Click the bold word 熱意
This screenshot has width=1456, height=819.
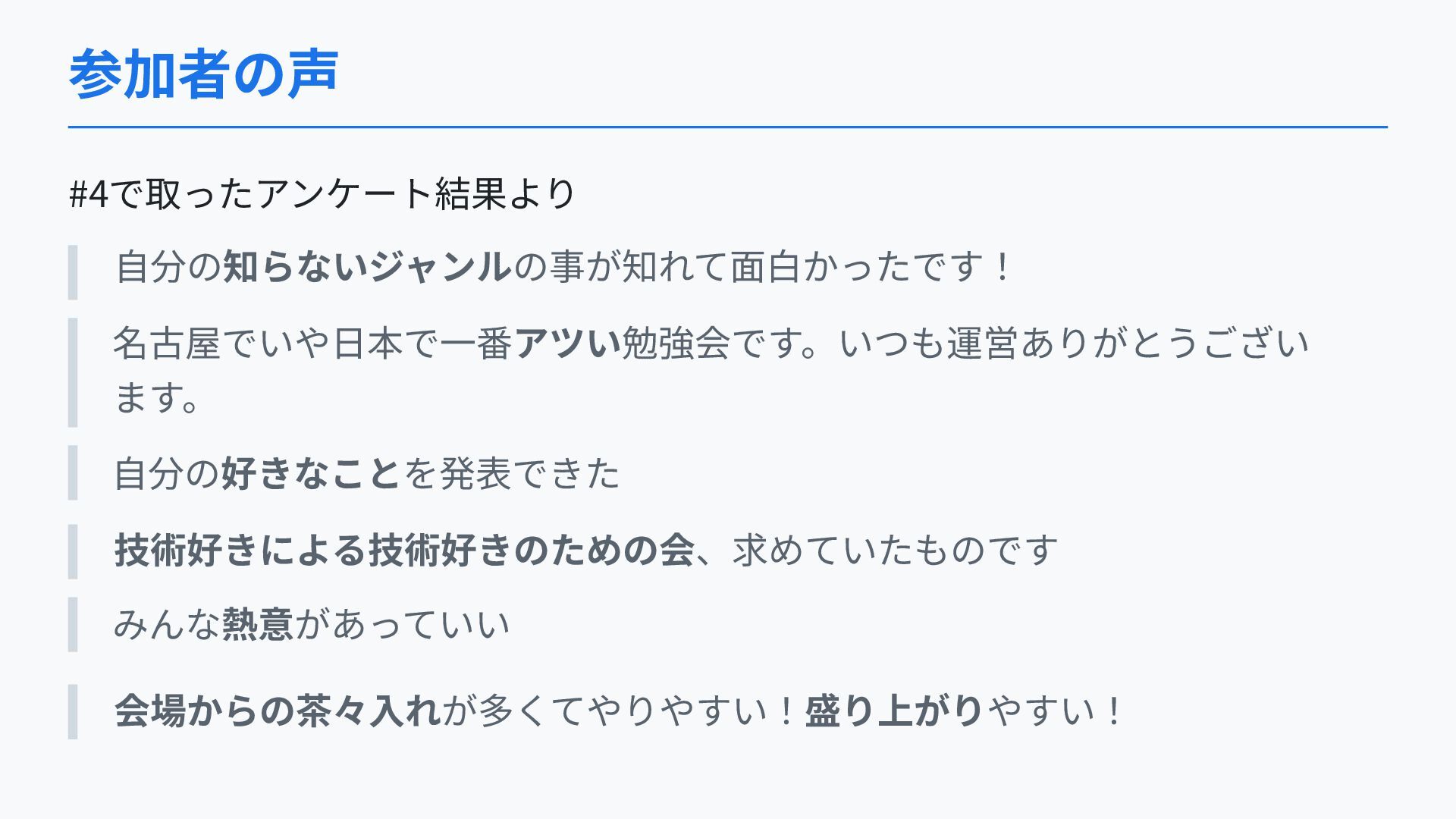click(258, 625)
